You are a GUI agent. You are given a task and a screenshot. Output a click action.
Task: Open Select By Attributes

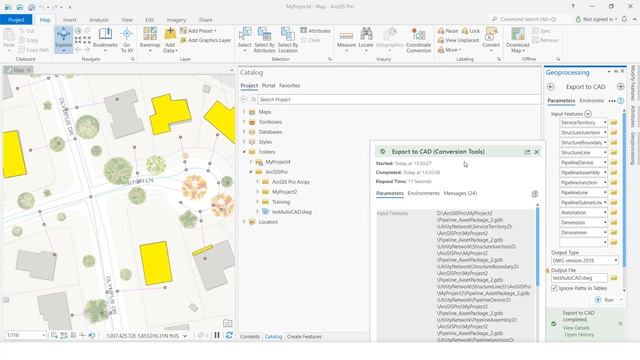(264, 39)
